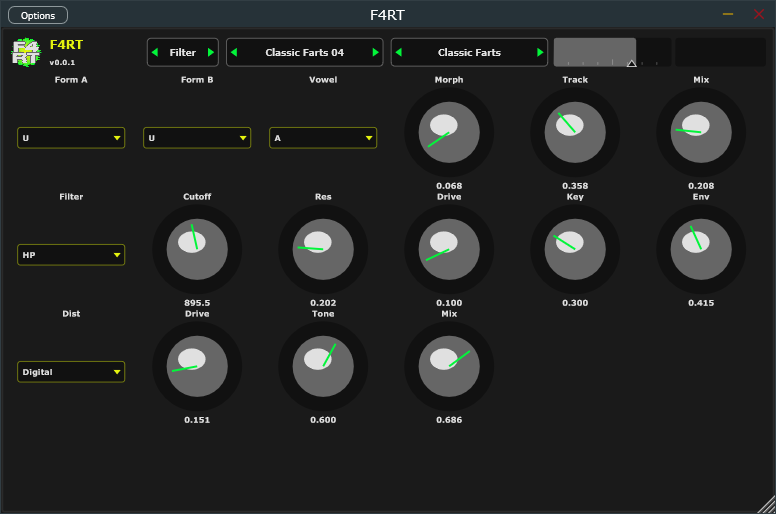Screen dimensions: 776x514
Task: Open the Form A vowel dropdown
Action: point(71,138)
